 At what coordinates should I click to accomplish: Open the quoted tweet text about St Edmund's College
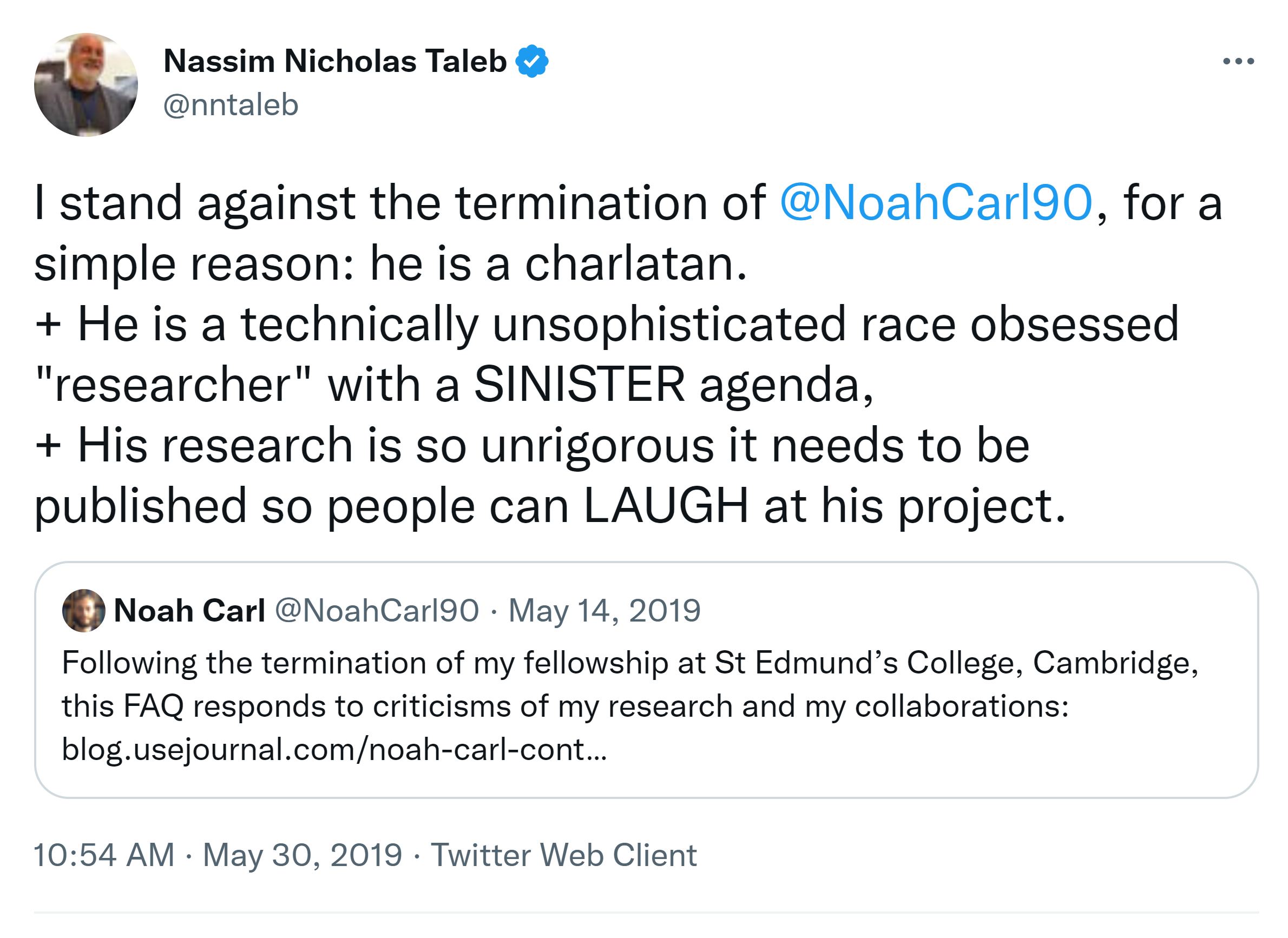629,663
